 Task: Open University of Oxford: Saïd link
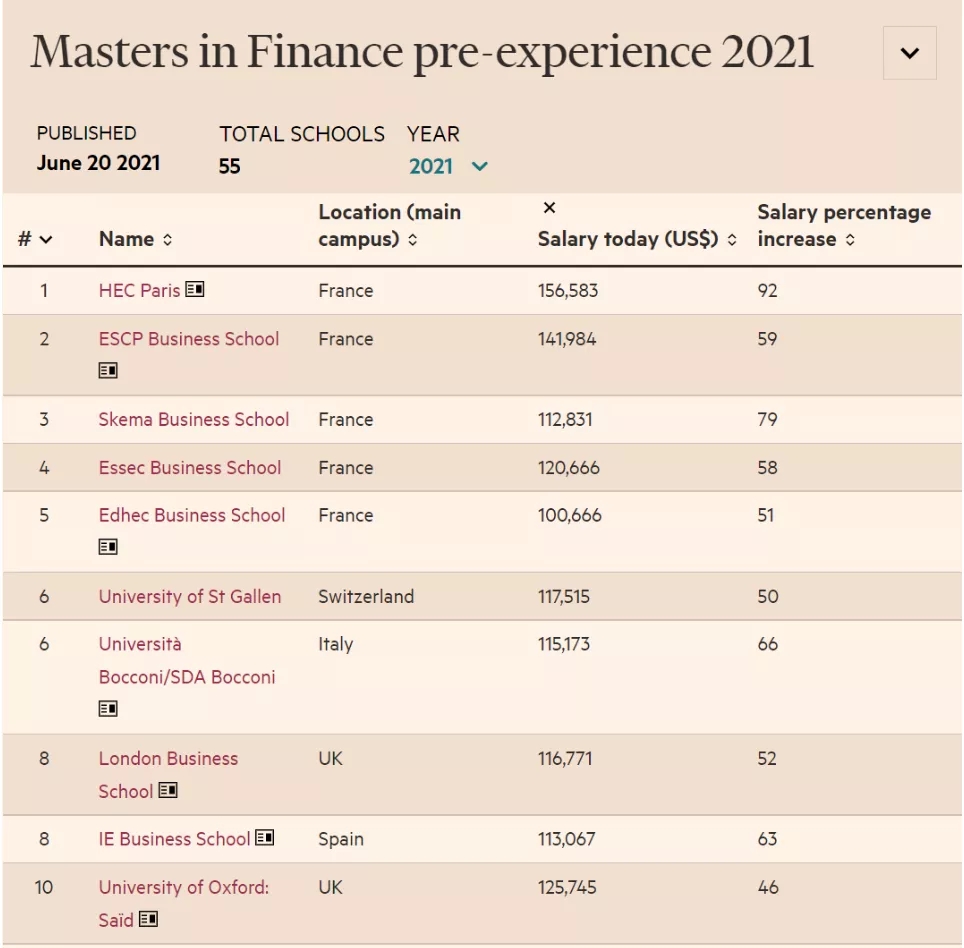pyautogui.click(x=184, y=903)
